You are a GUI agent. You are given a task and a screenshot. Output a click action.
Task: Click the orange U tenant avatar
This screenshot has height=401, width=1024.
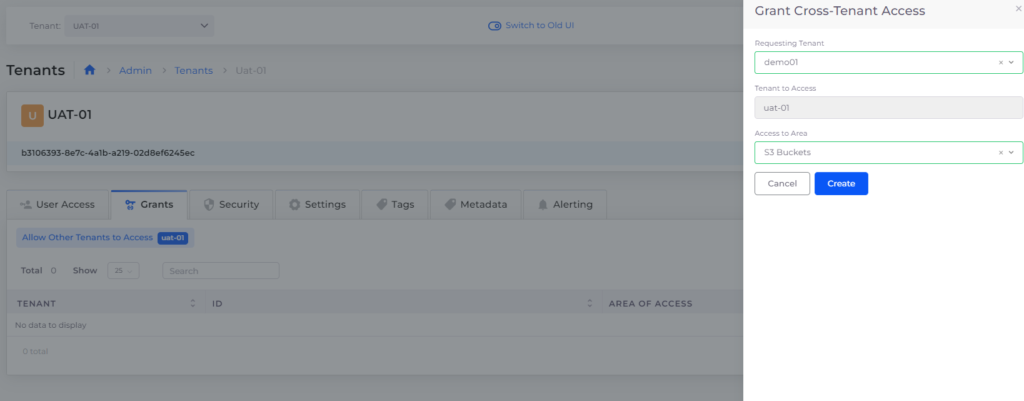point(32,115)
